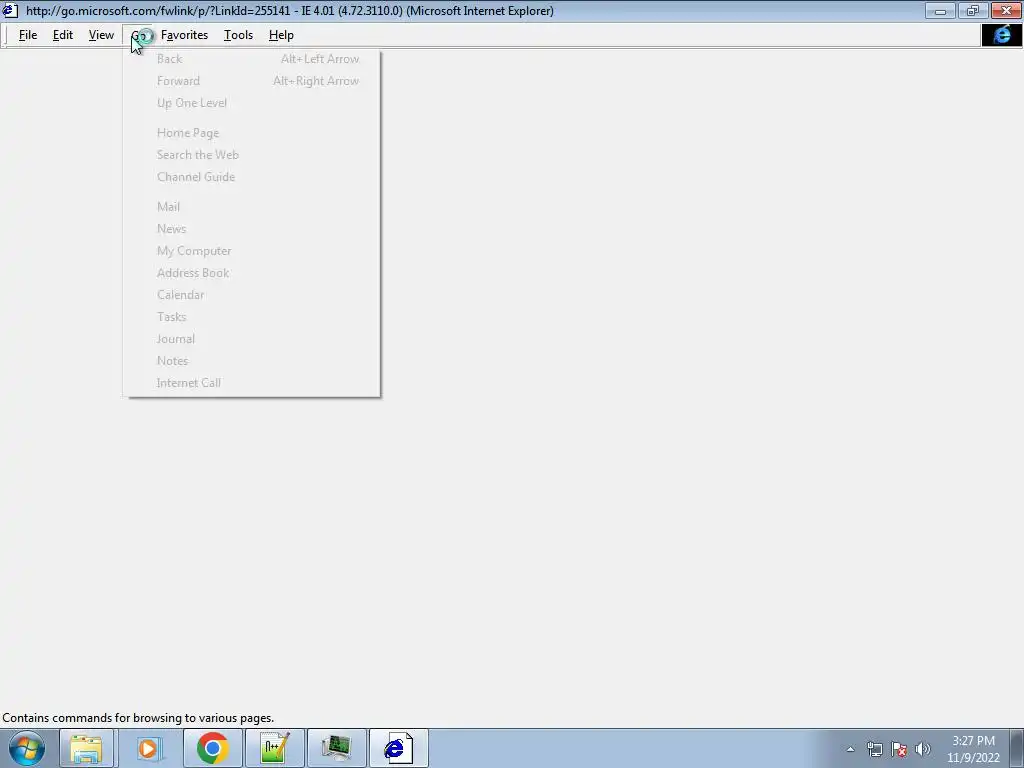Open Windows Explorer from taskbar

86,748
